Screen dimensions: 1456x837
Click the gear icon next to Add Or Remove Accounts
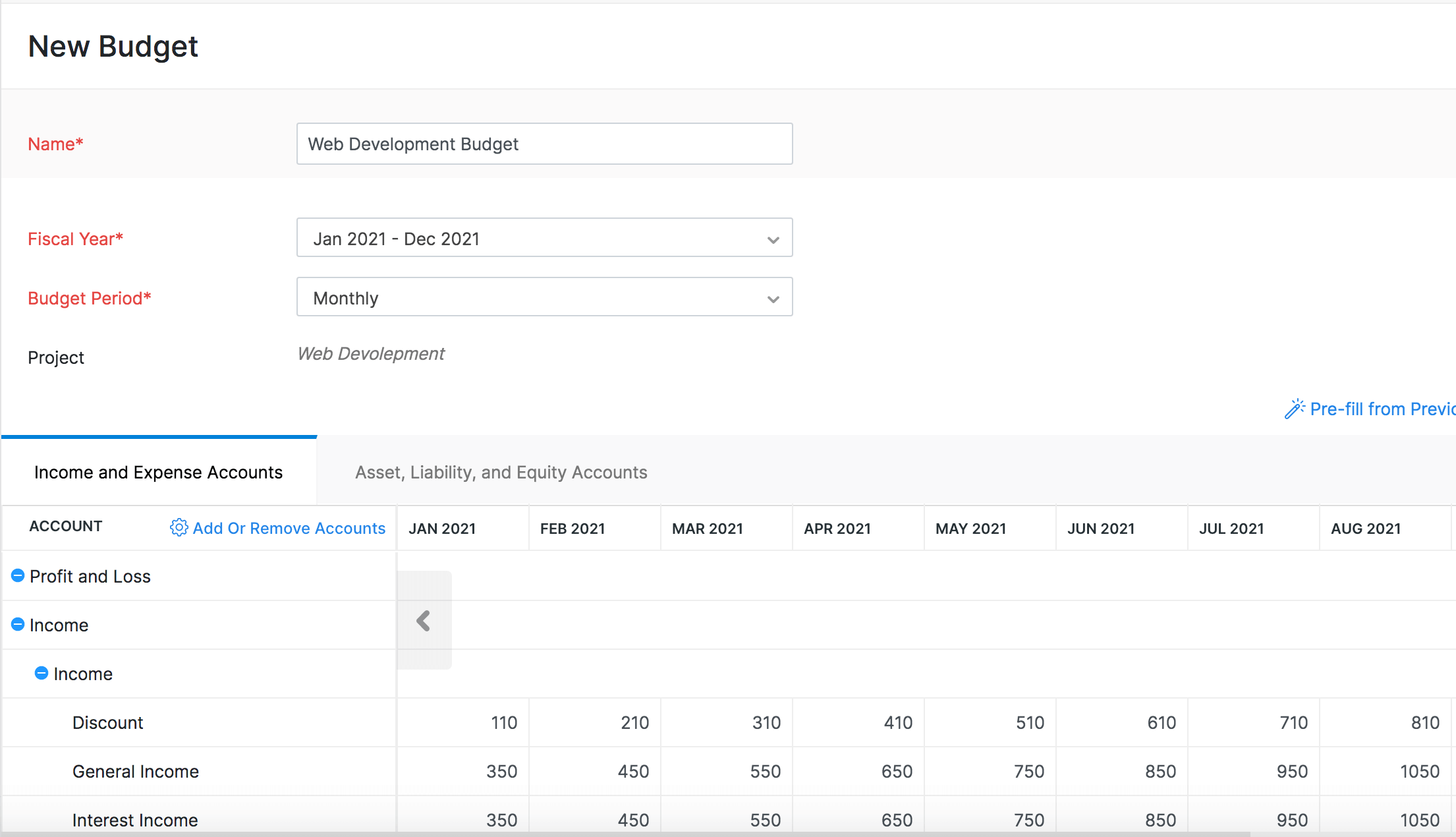(x=178, y=527)
